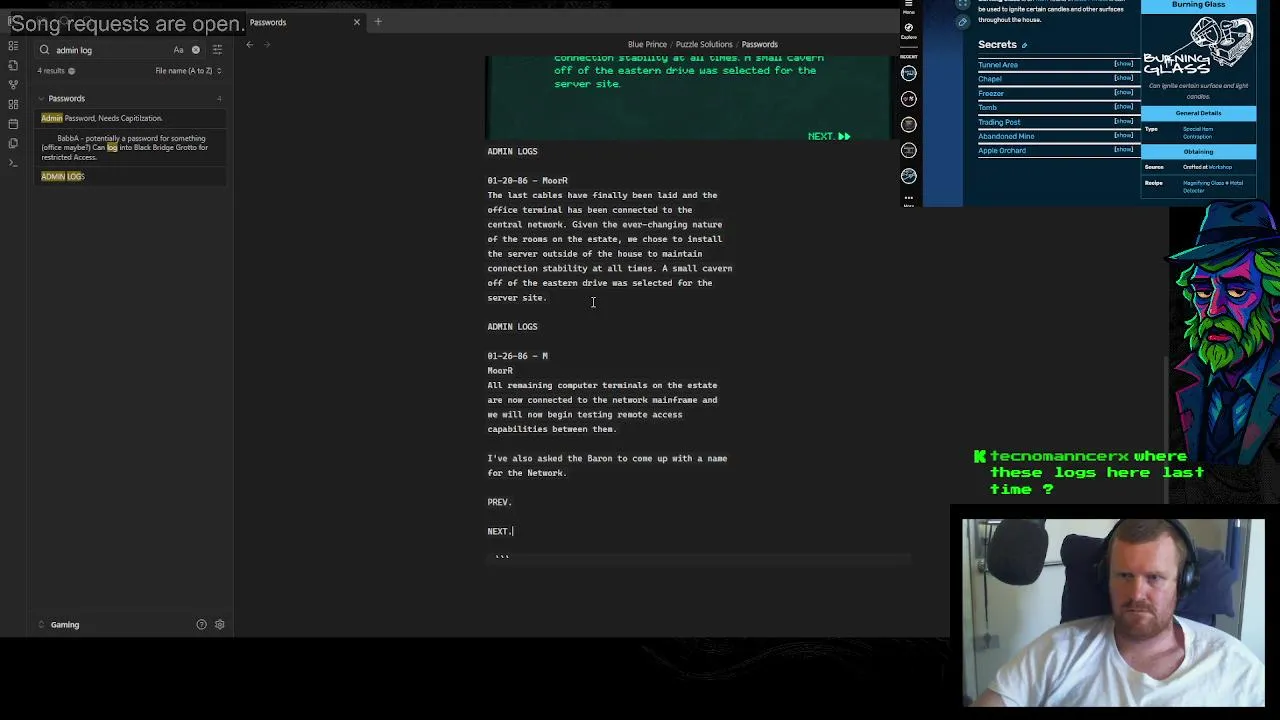The image size is (1280, 720).
Task: Show the Tunnel Area secret
Action: (1123, 64)
